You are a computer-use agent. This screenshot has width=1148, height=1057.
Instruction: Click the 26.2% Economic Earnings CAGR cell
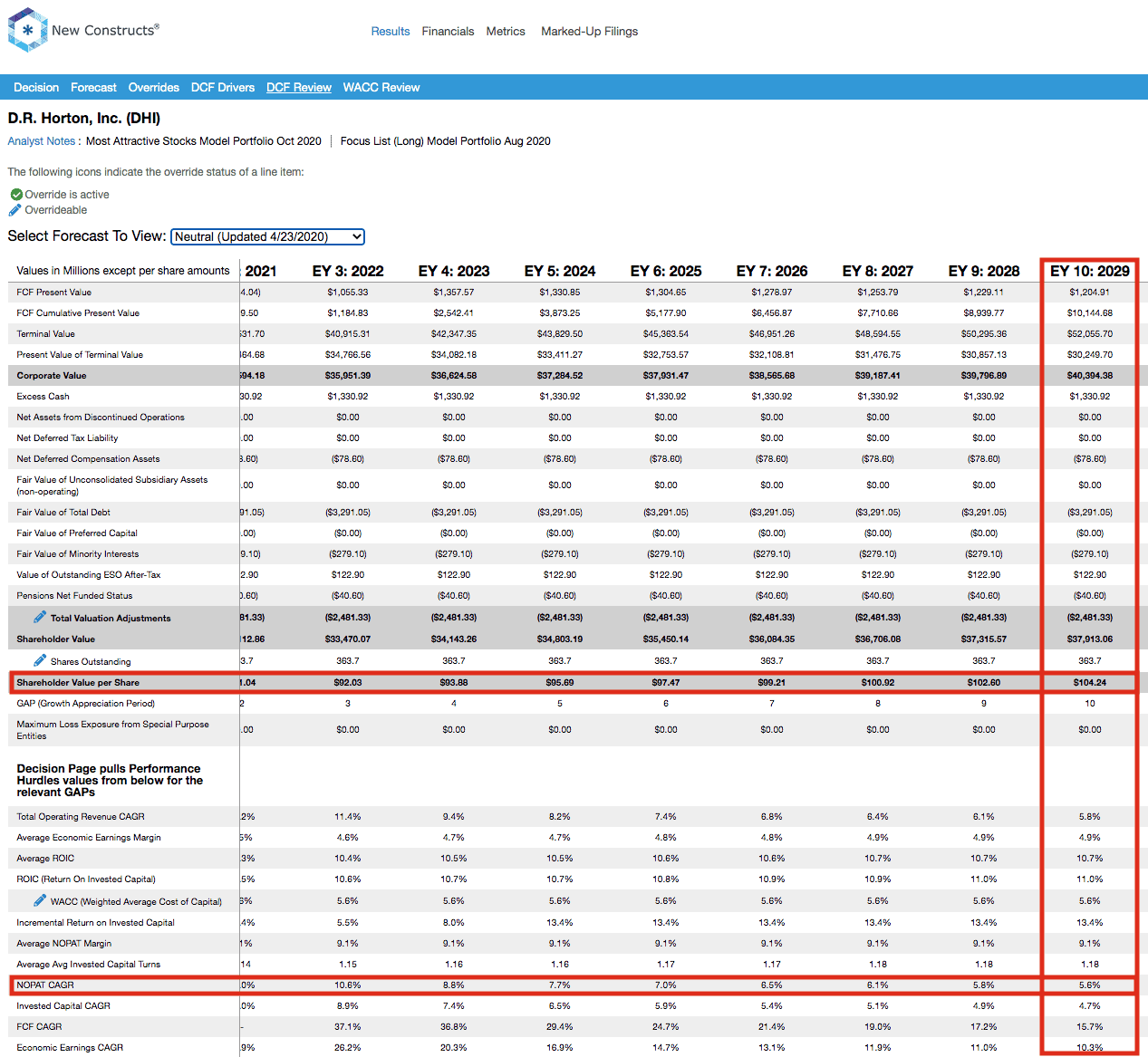pyautogui.click(x=348, y=1048)
